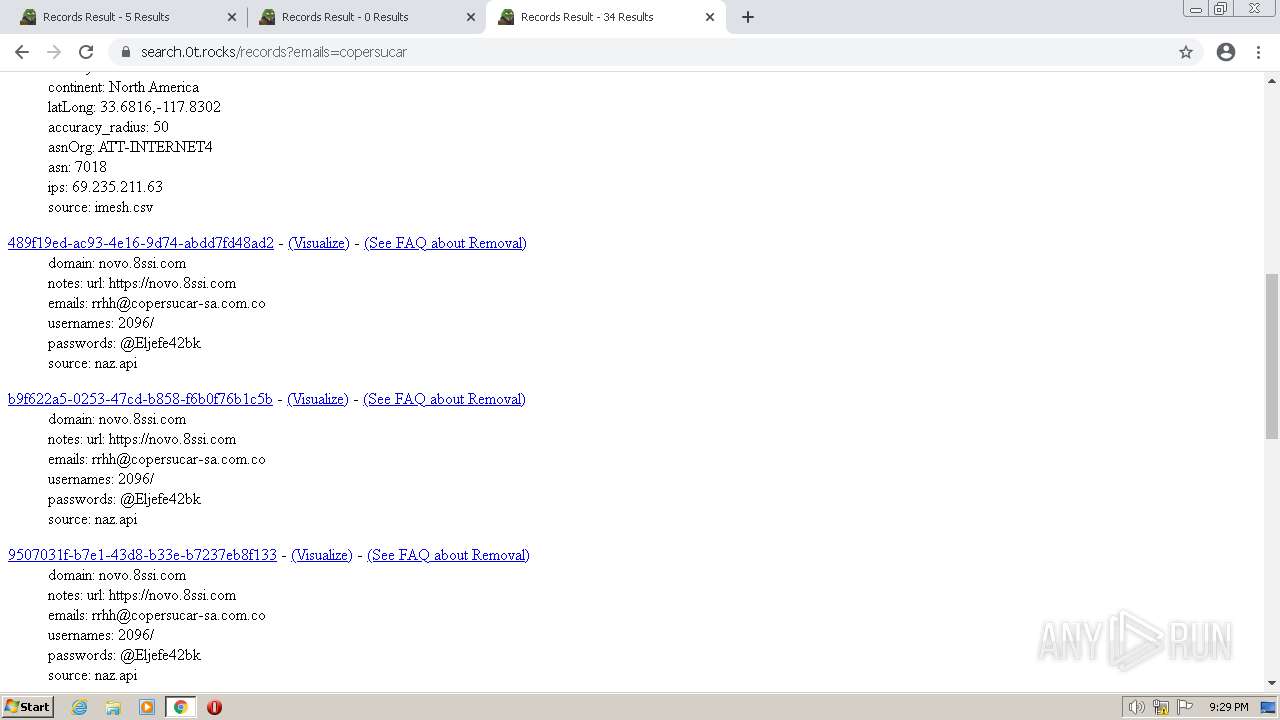1280x720 pixels.
Task: Reload the current page
Action: coord(86,52)
